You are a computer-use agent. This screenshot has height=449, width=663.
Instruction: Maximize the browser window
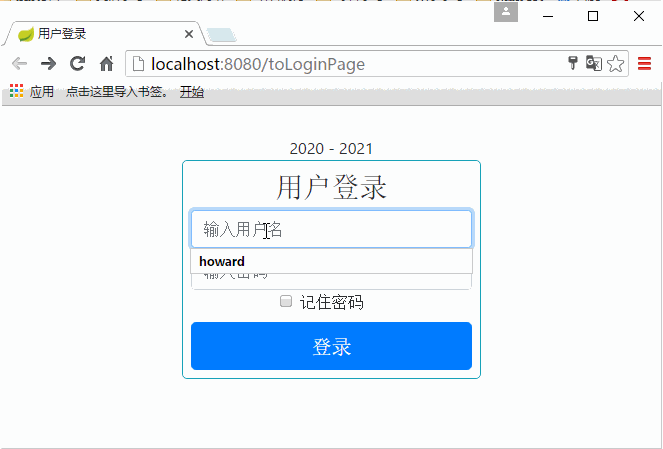(x=593, y=16)
